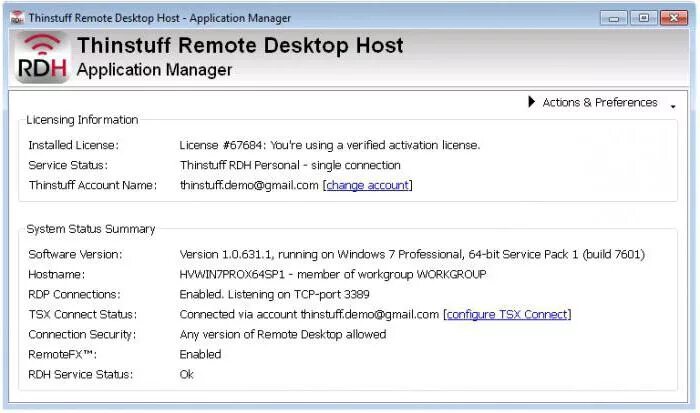Click the window title bar text
Image resolution: width=700 pixels, height=413 pixels.
tap(160, 18)
